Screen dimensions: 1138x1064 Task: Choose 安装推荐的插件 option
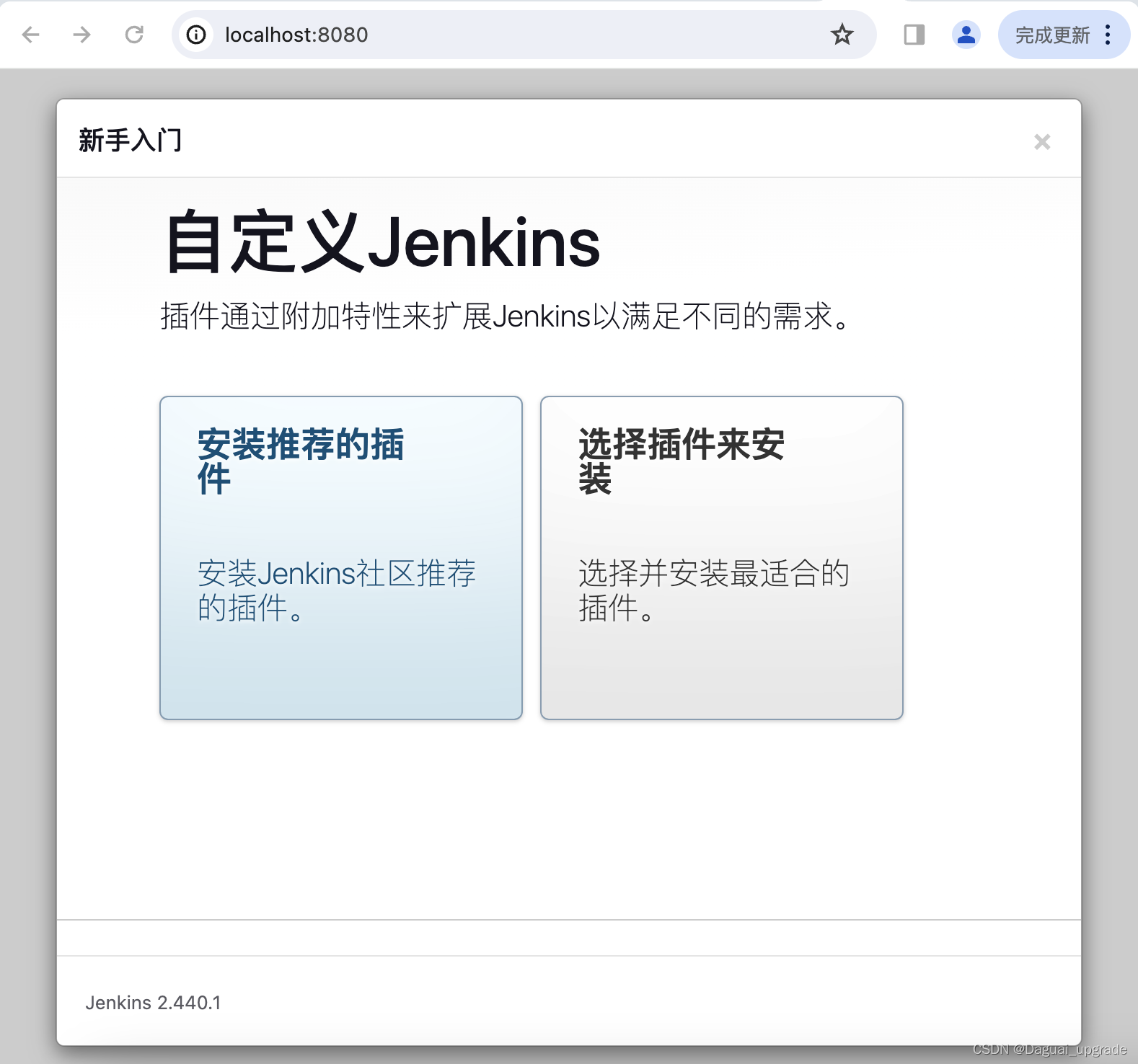(x=341, y=558)
